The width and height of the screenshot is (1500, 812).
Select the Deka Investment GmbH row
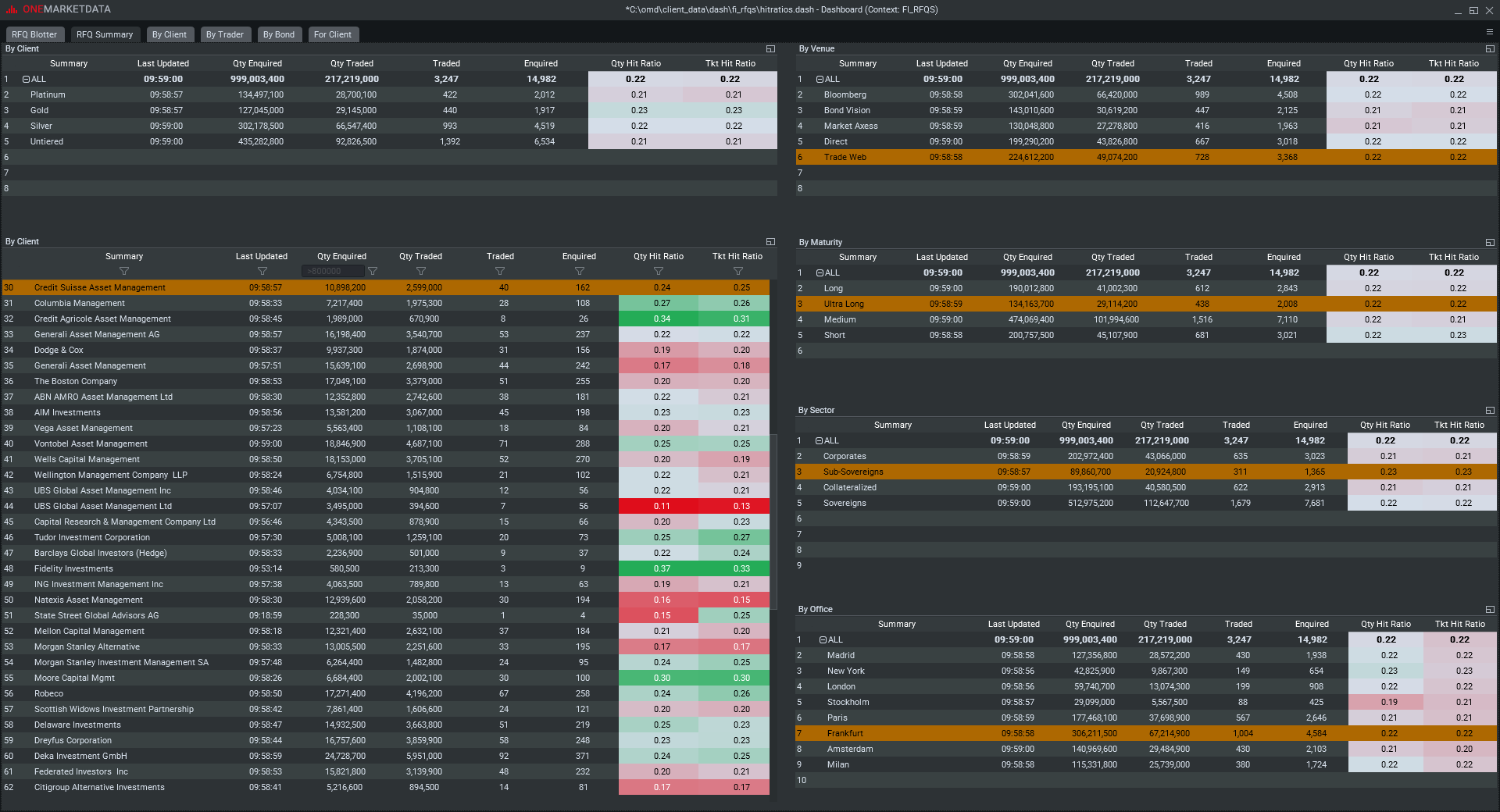pyautogui.click(x=386, y=756)
